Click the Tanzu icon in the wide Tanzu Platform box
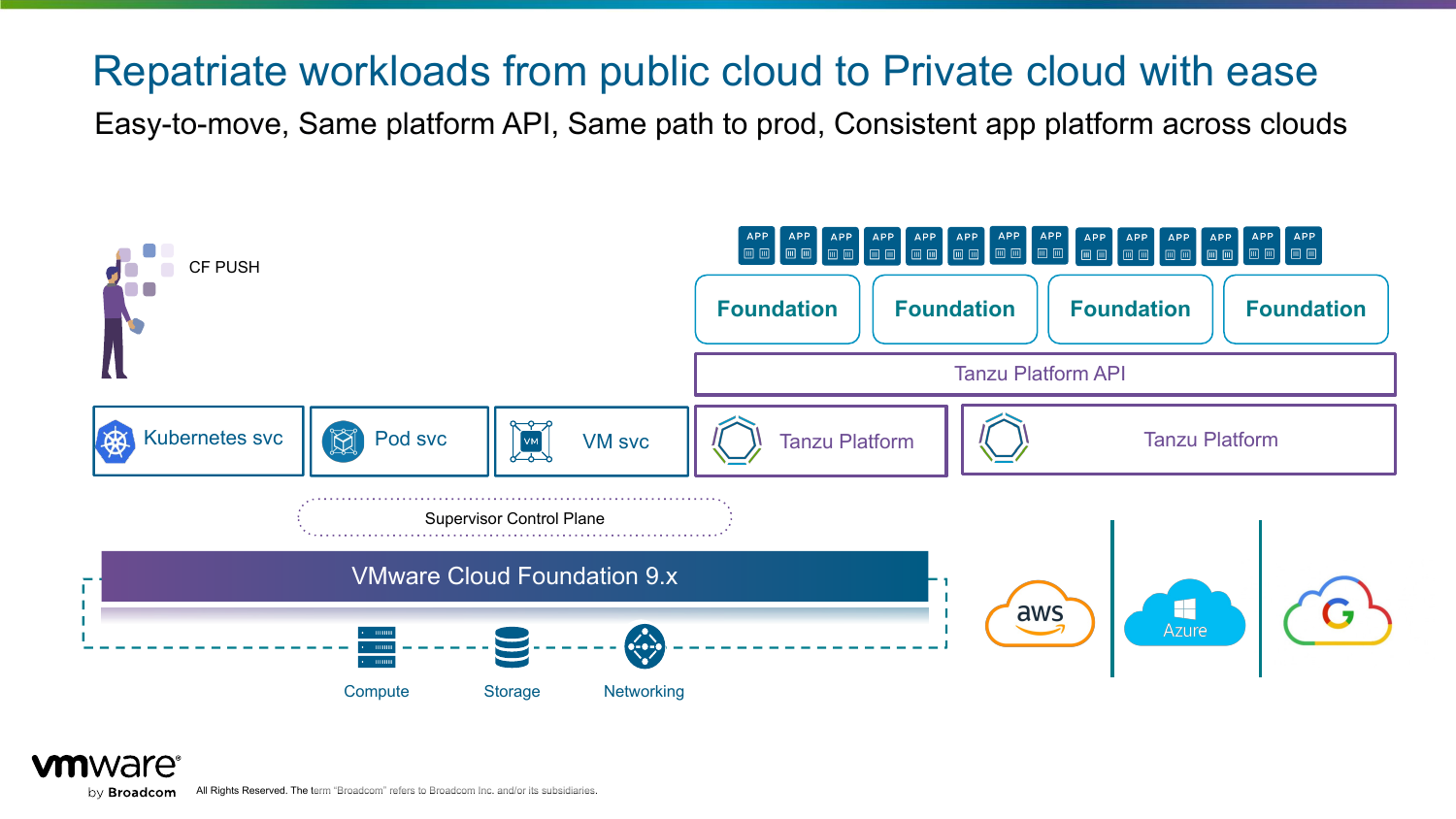 coord(1004,439)
